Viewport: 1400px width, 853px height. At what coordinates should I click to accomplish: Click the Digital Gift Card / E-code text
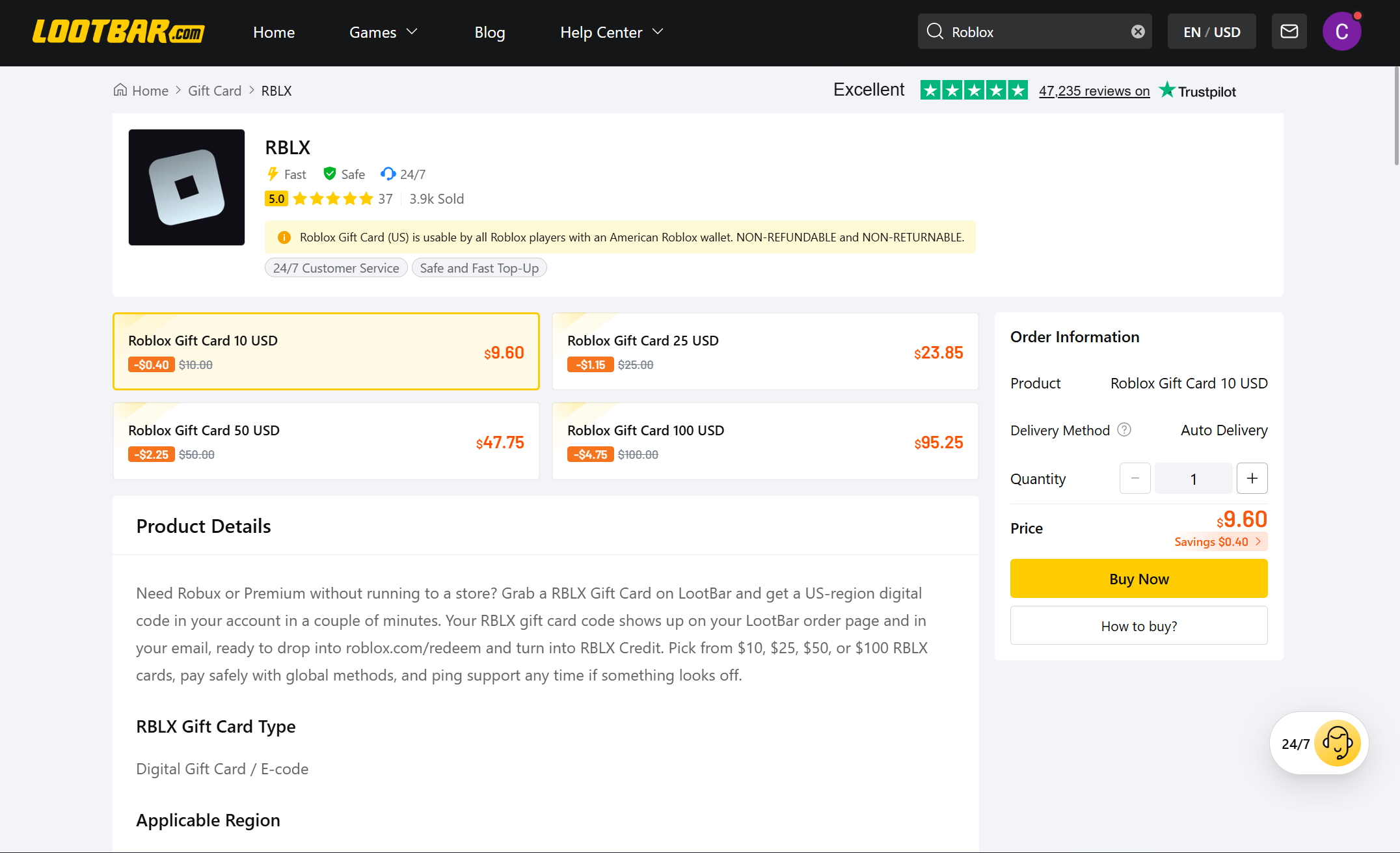click(222, 768)
